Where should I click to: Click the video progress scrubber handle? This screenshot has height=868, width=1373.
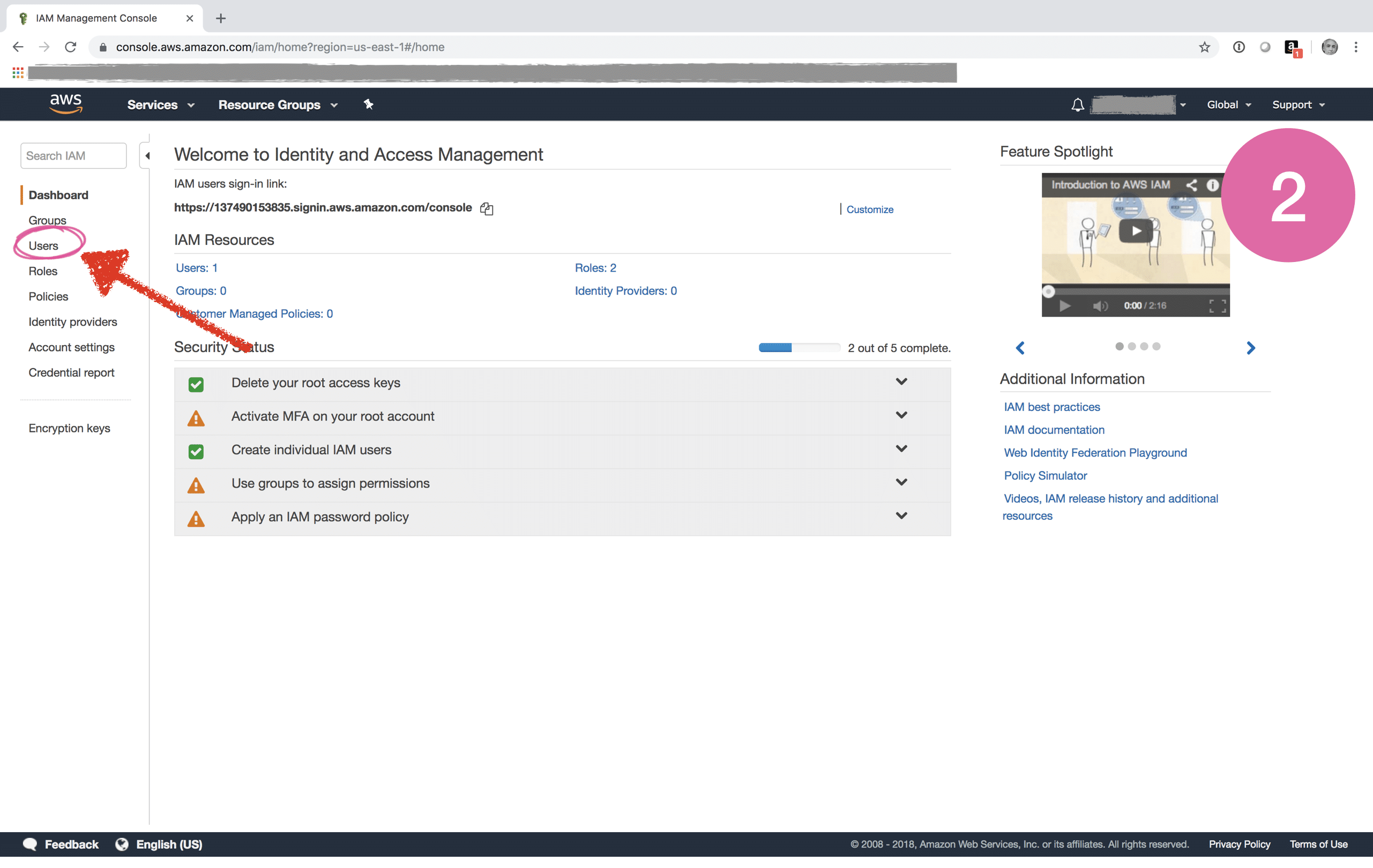click(x=1048, y=291)
